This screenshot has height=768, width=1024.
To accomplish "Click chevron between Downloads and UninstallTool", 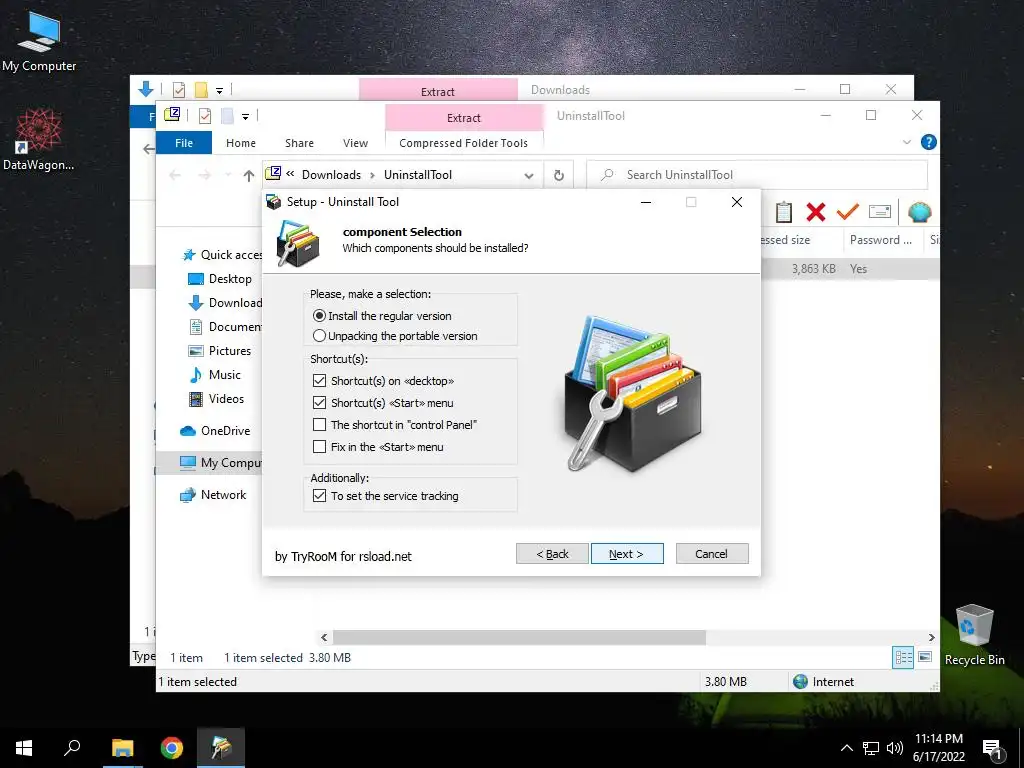I will click(372, 175).
